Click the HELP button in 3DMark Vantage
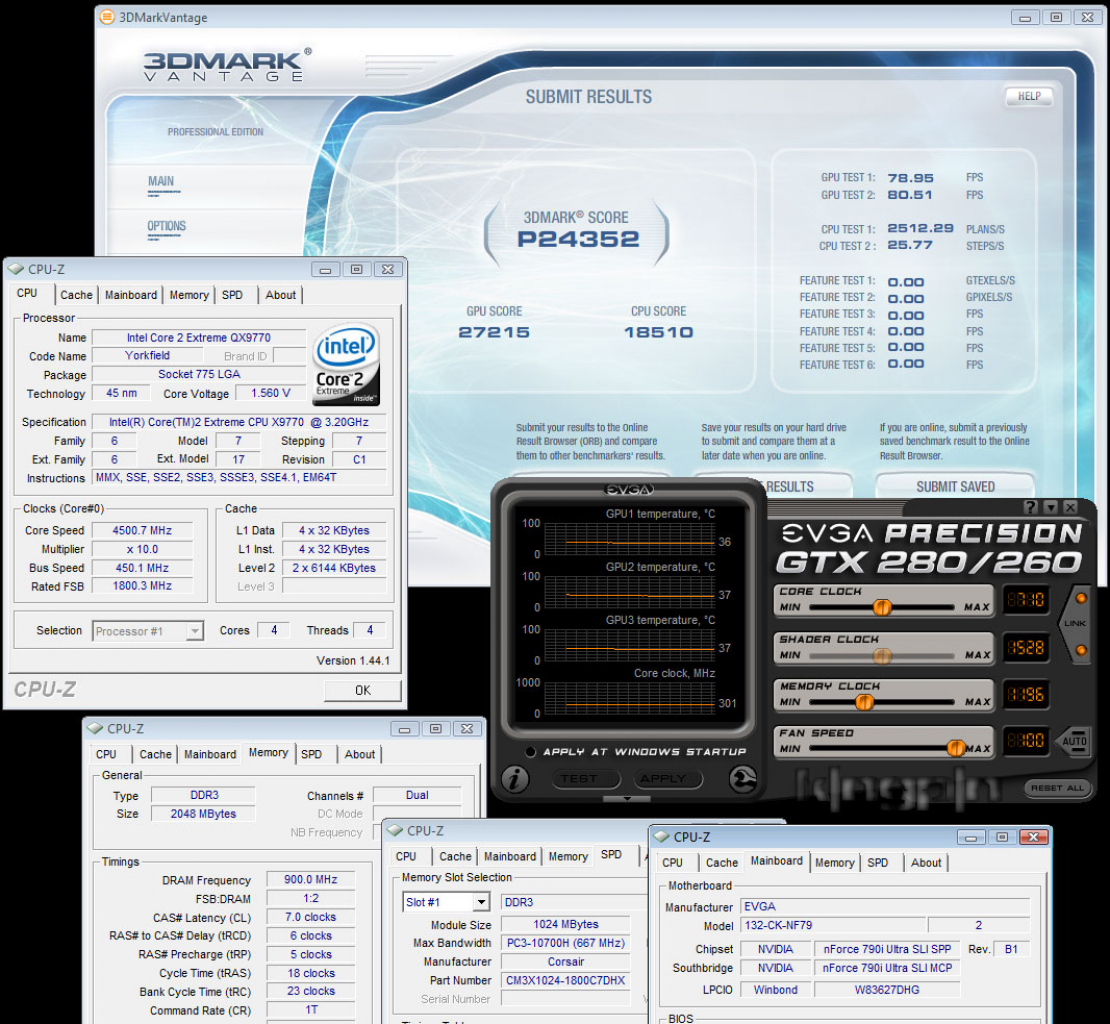Image resolution: width=1110 pixels, height=1024 pixels. pyautogui.click(x=1029, y=96)
